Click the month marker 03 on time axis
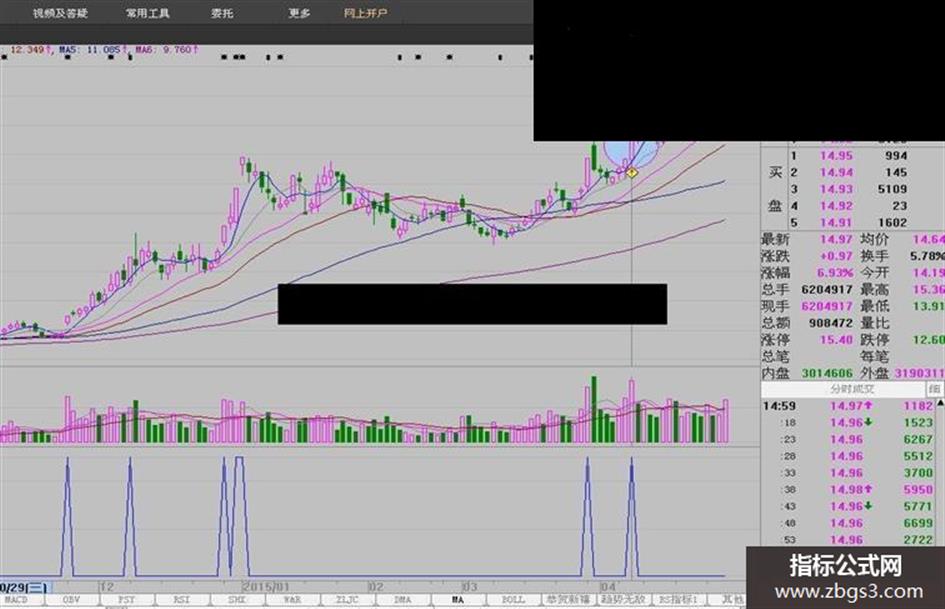The height and width of the screenshot is (609, 945). 471,587
